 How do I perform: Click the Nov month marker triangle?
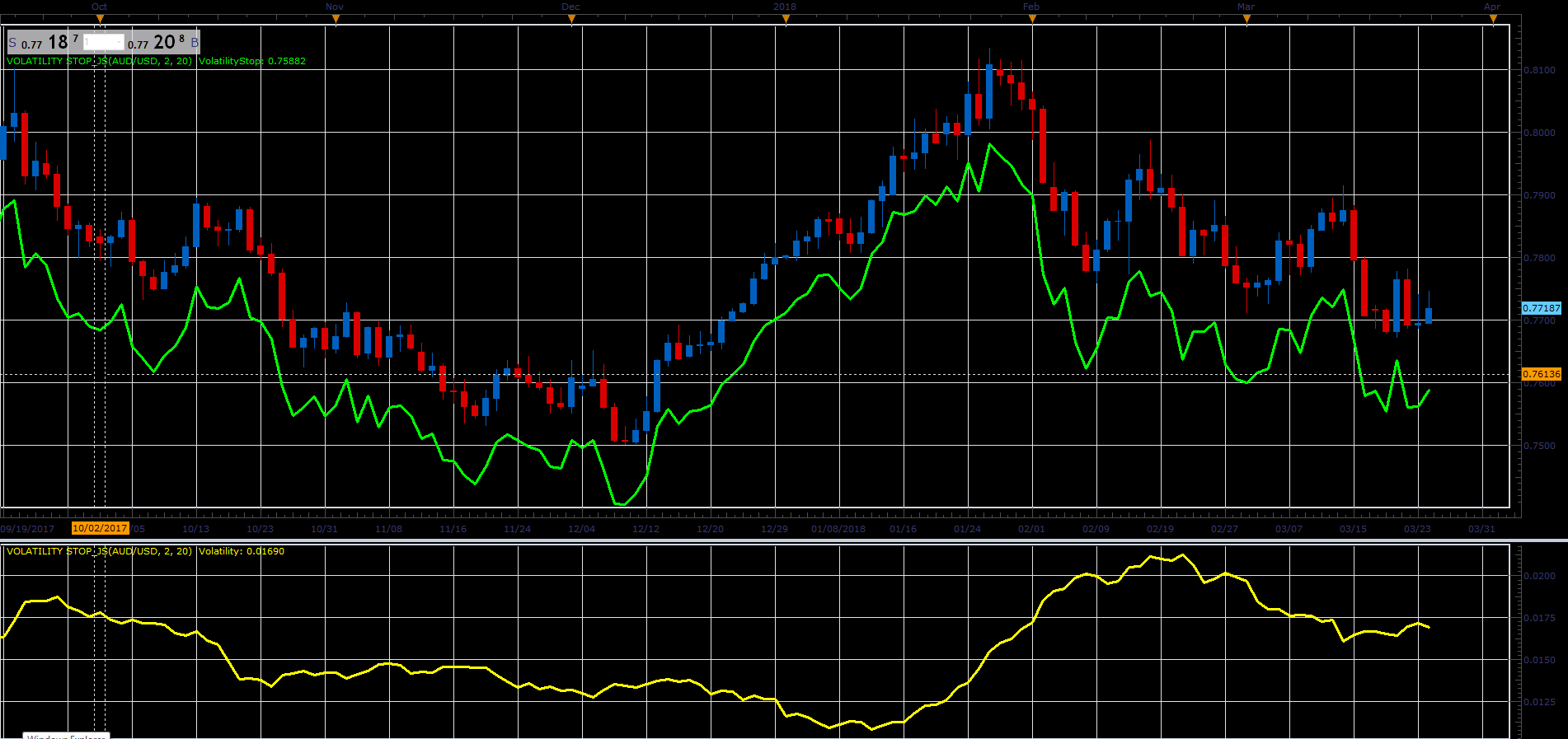pyautogui.click(x=335, y=19)
